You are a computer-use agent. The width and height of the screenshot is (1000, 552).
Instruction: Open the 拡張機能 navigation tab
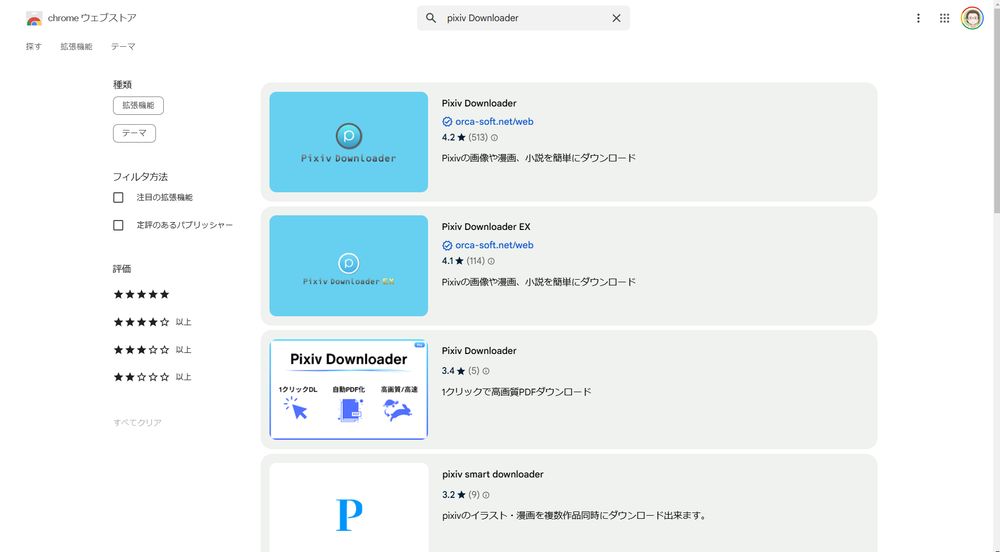tap(77, 47)
